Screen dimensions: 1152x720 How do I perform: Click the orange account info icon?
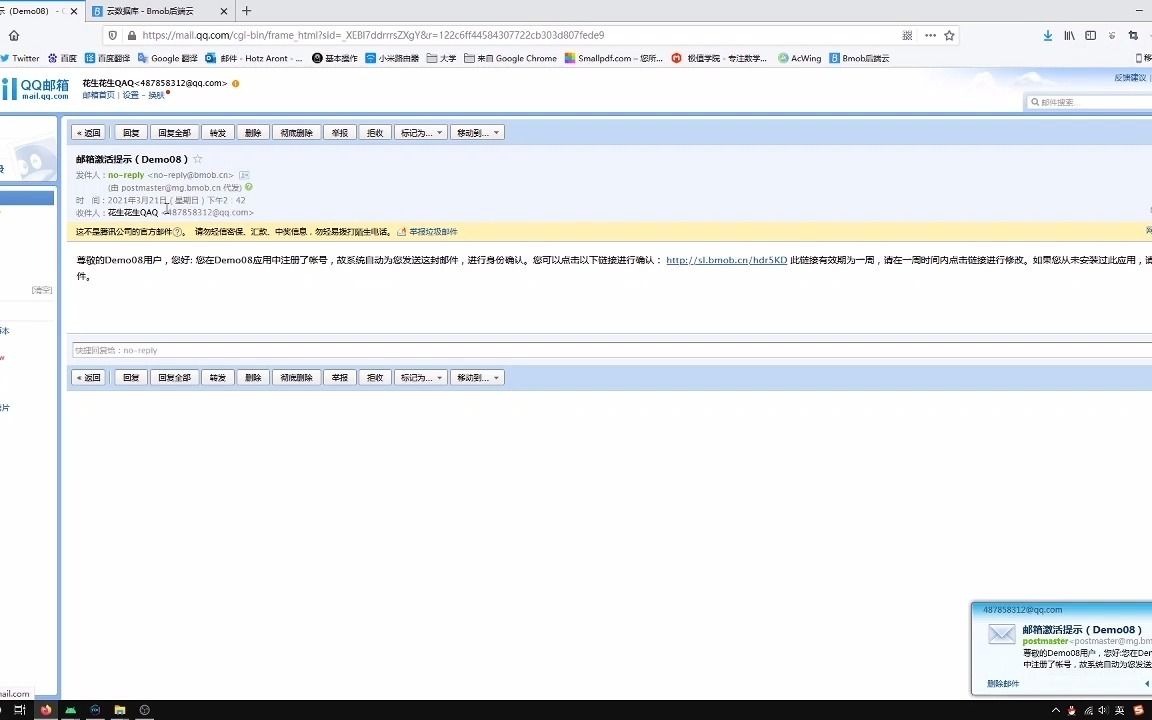236,84
